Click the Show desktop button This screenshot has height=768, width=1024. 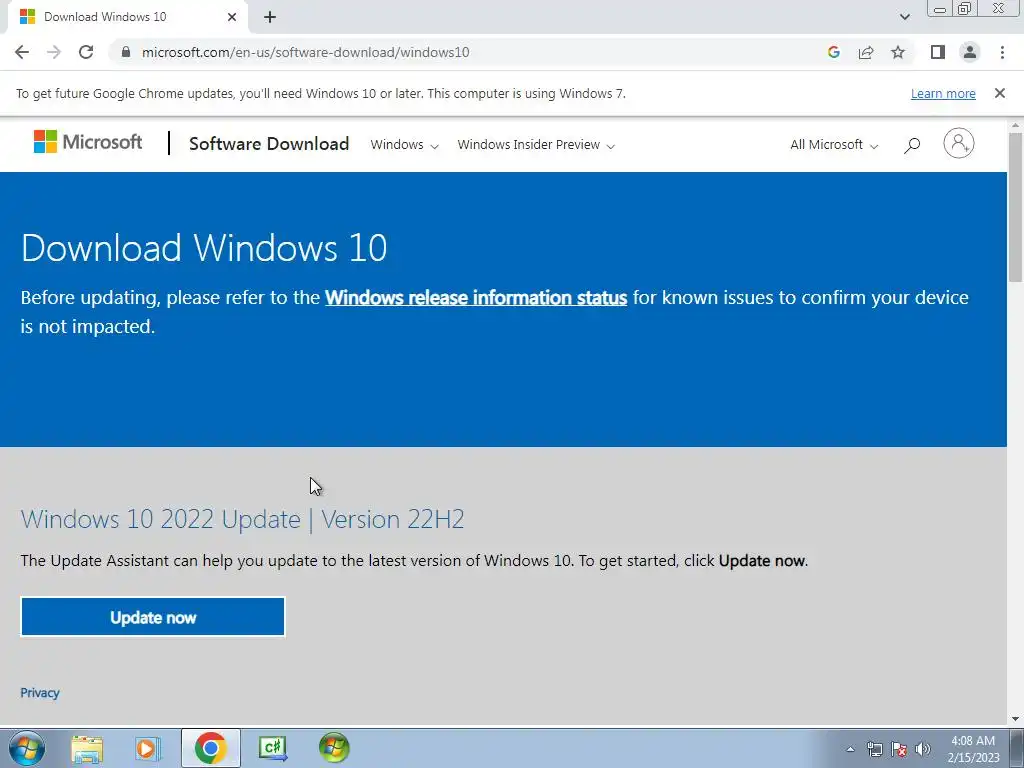[x=1017, y=748]
